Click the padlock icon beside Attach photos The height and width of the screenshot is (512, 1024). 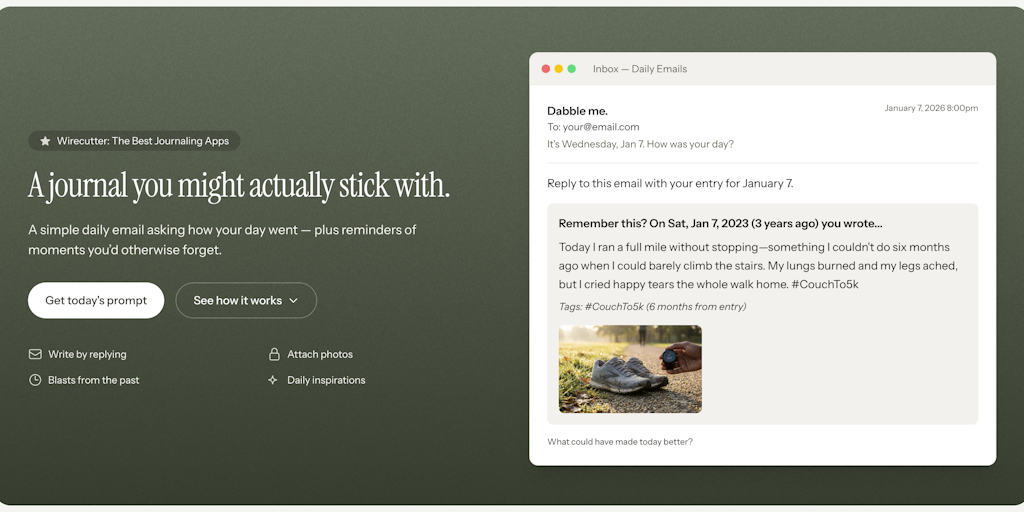click(274, 354)
